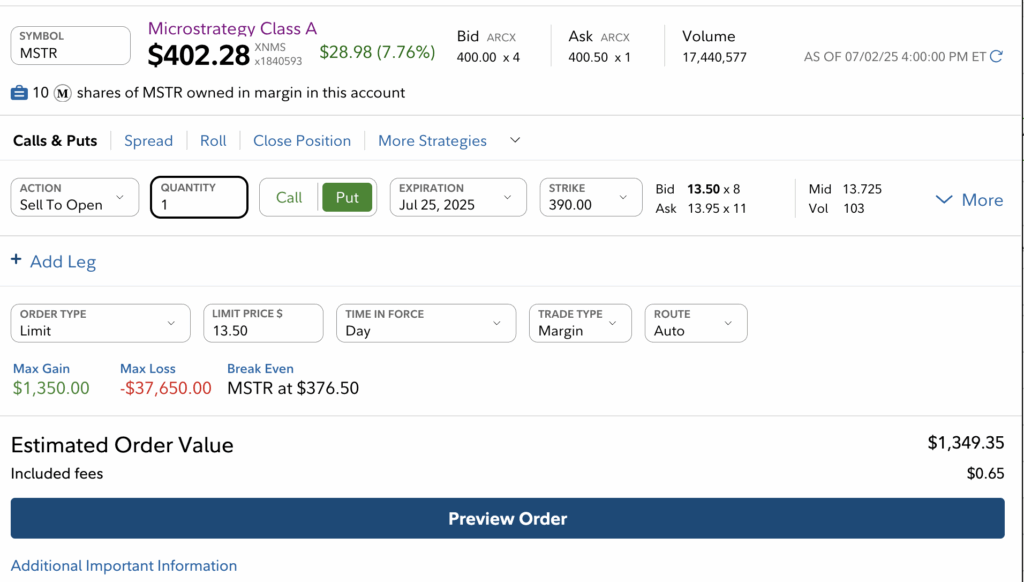Open the Action dropdown
1024x582 pixels.
tap(75, 197)
